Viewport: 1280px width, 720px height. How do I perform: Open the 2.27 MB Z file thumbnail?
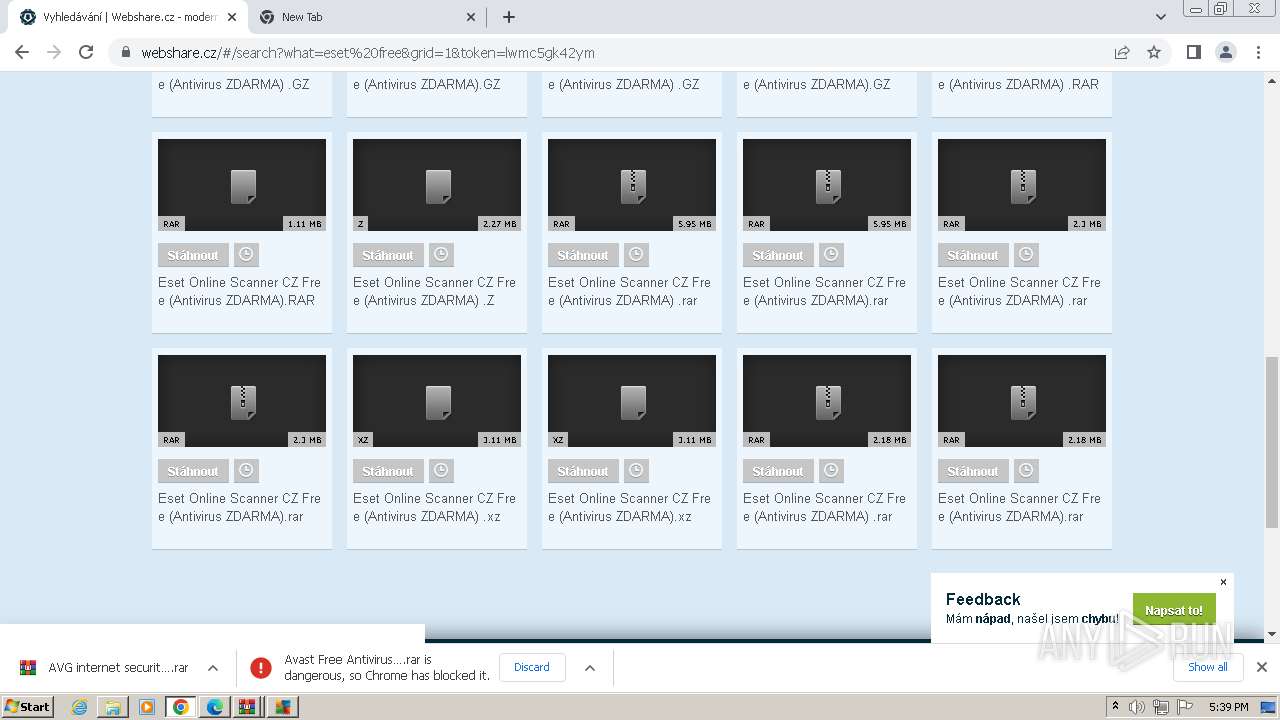[x=437, y=185]
